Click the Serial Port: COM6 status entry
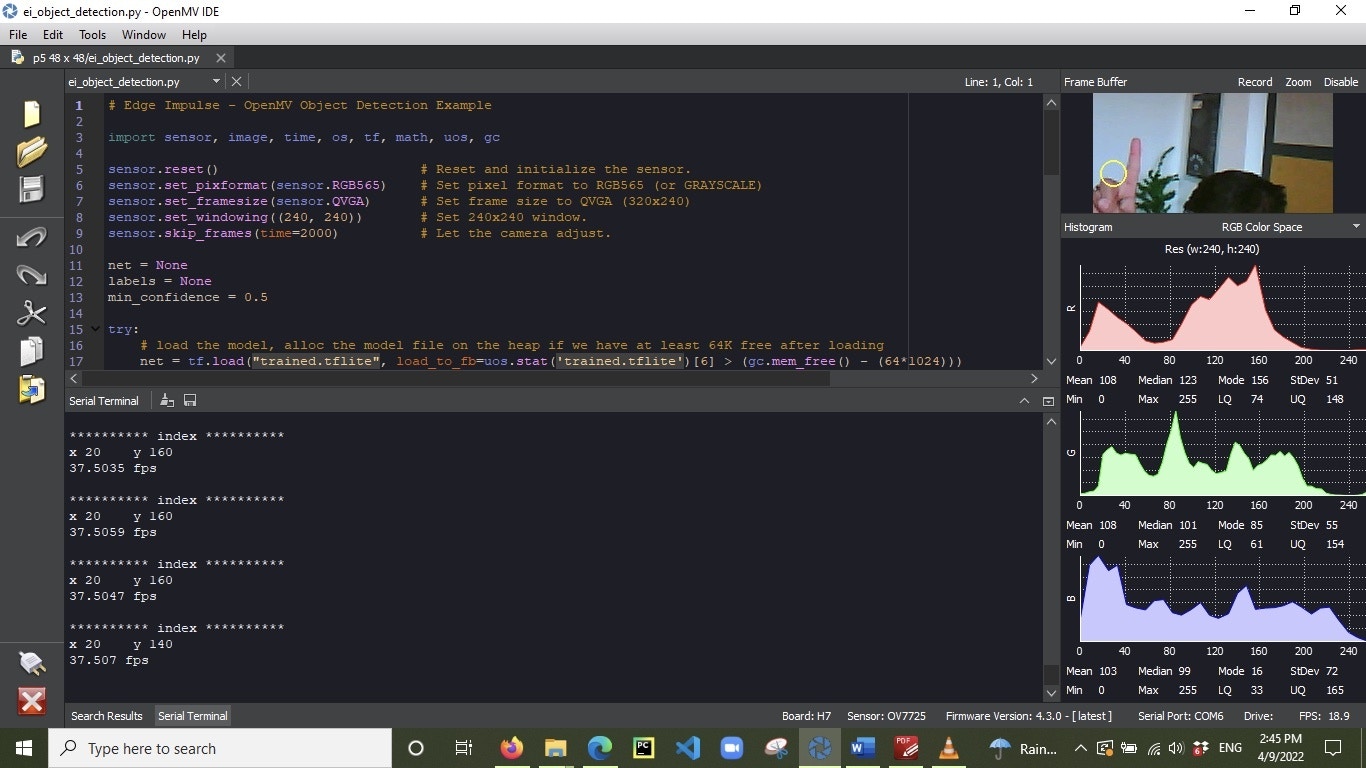Screen dimensions: 1366x768 point(1180,716)
